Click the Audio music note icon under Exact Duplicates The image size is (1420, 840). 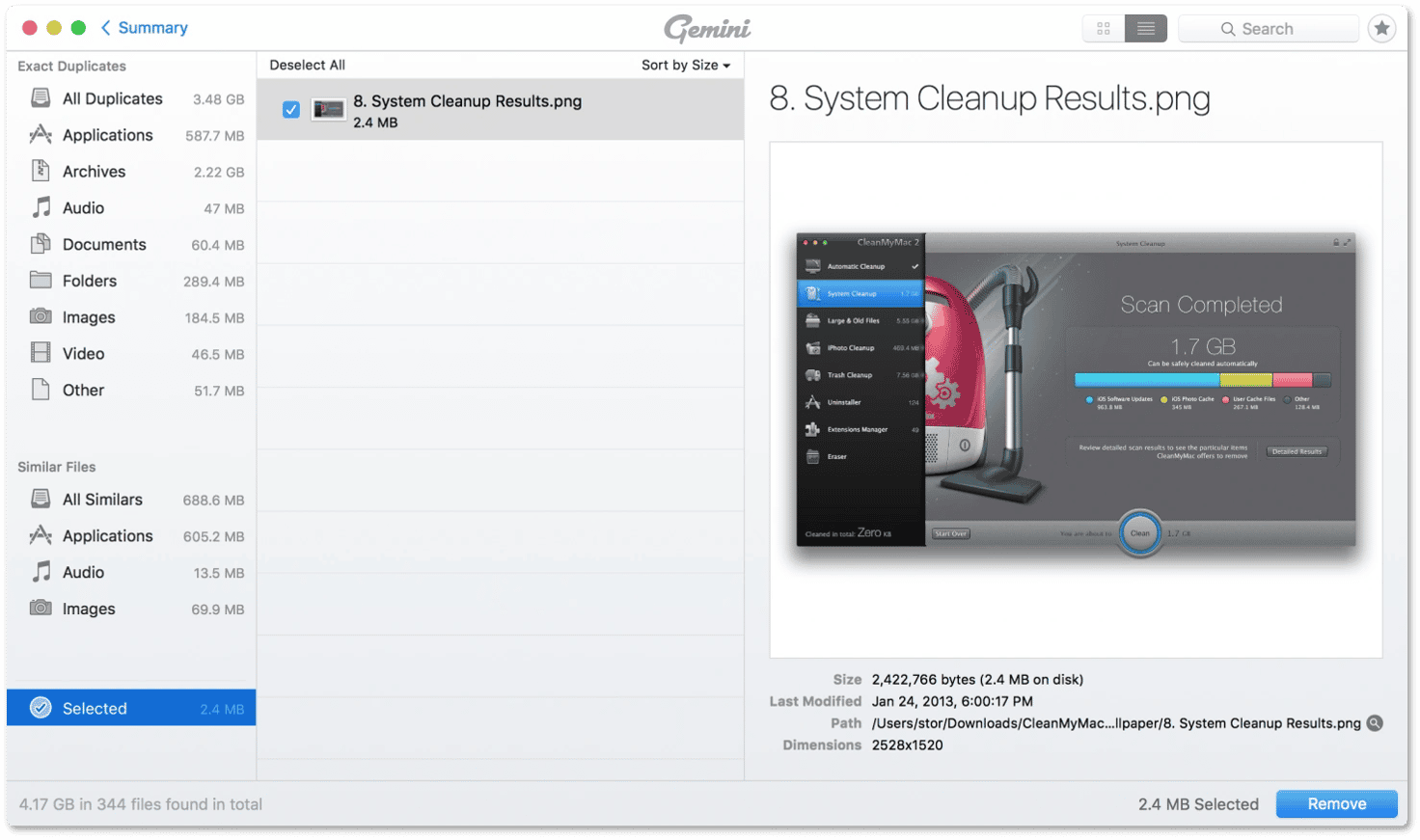(41, 207)
